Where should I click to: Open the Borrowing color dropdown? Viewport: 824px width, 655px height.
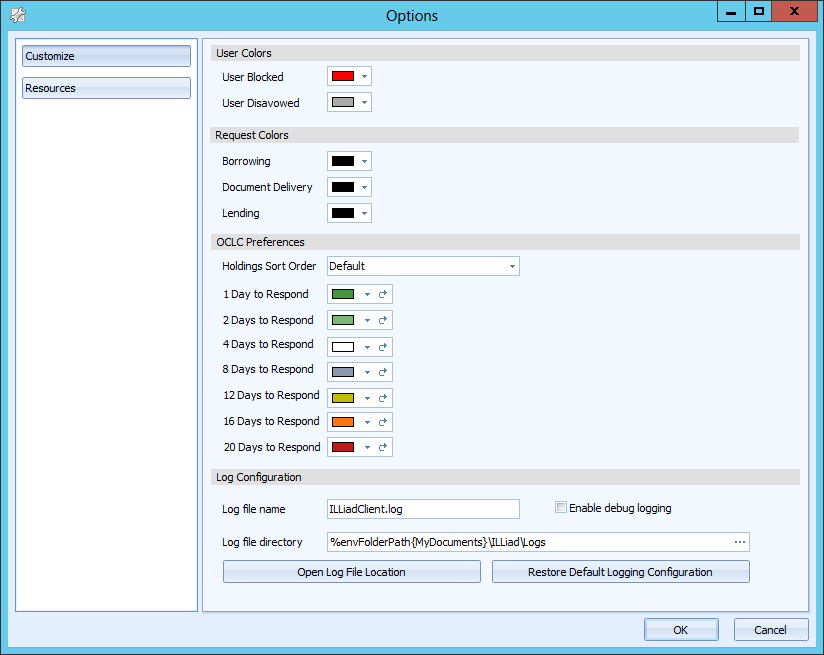click(366, 160)
